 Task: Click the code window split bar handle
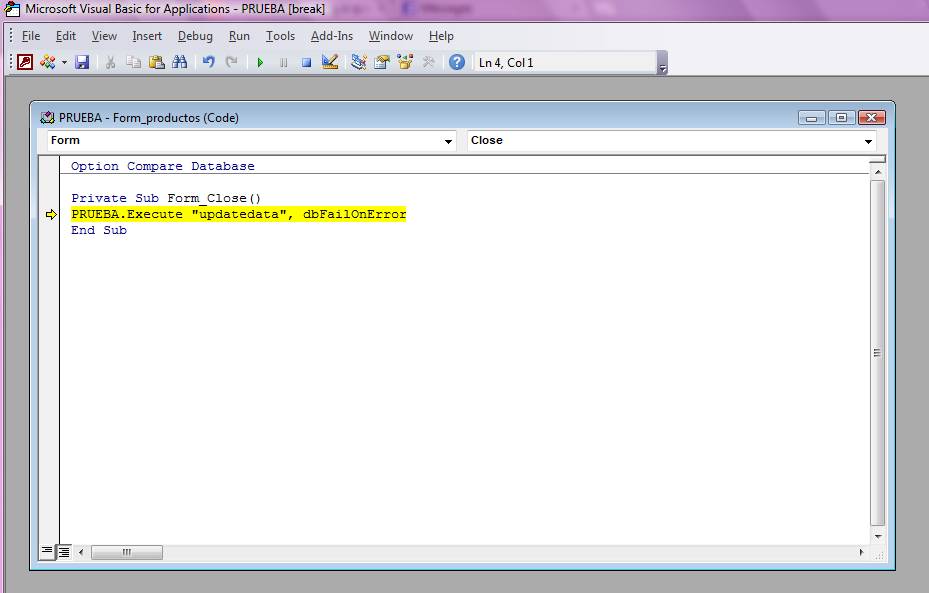(877, 159)
